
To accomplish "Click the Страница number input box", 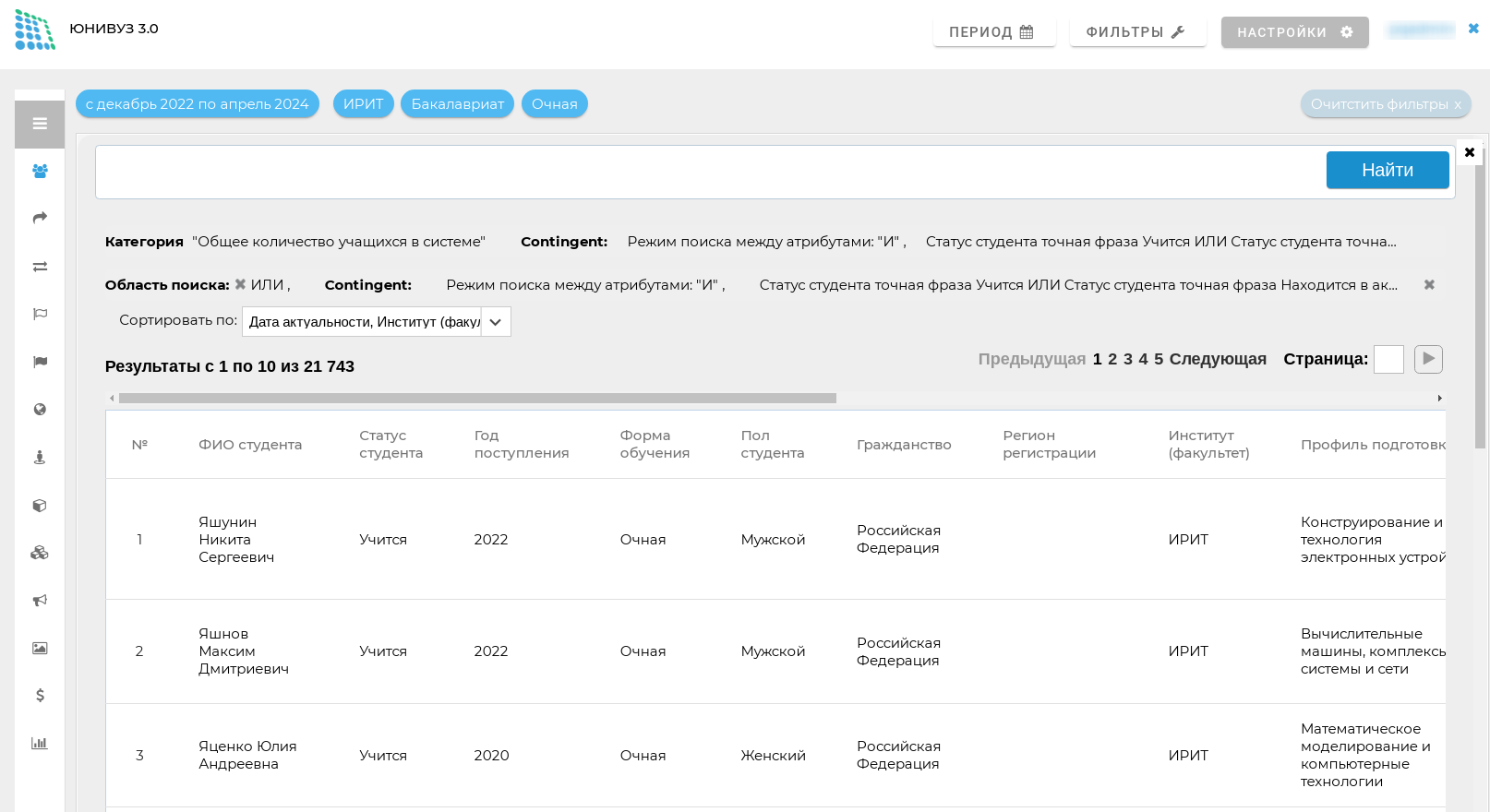I will pyautogui.click(x=1388, y=359).
